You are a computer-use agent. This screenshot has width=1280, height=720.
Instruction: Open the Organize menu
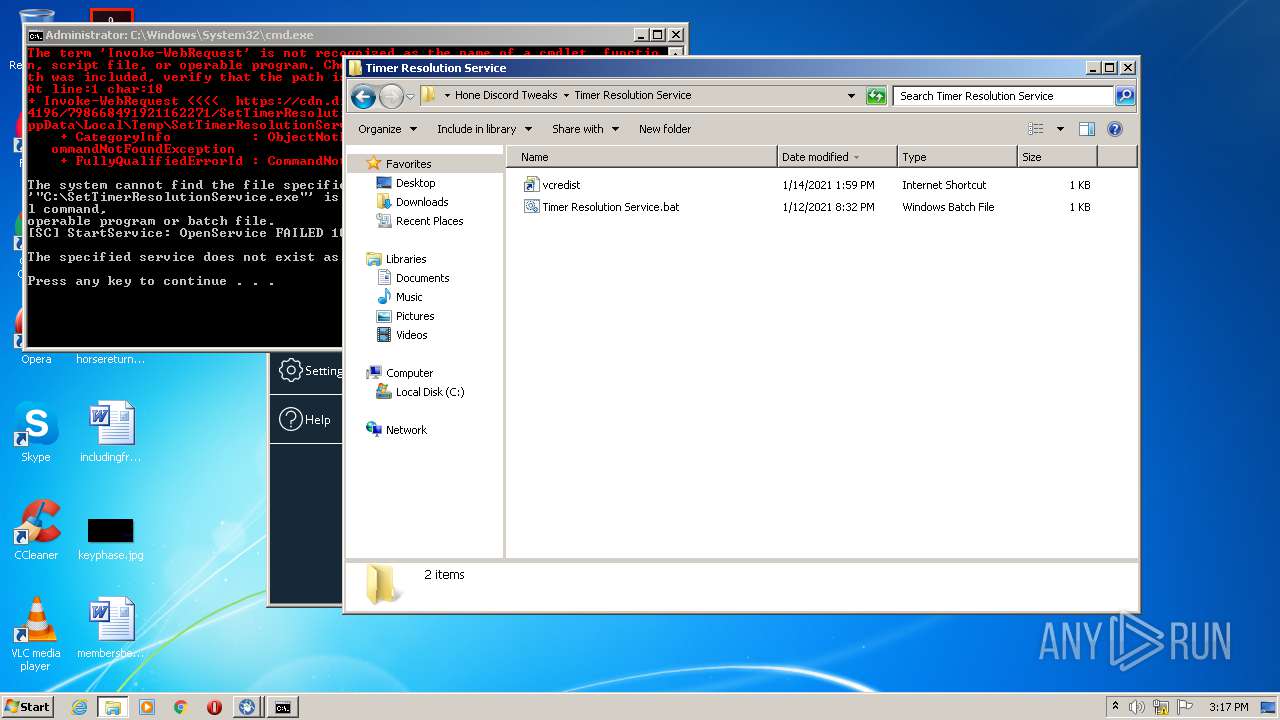(386, 129)
